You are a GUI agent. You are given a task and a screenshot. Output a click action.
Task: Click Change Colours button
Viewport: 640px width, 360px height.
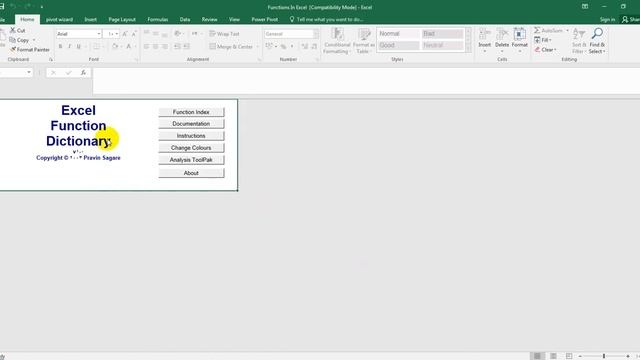pyautogui.click(x=191, y=148)
